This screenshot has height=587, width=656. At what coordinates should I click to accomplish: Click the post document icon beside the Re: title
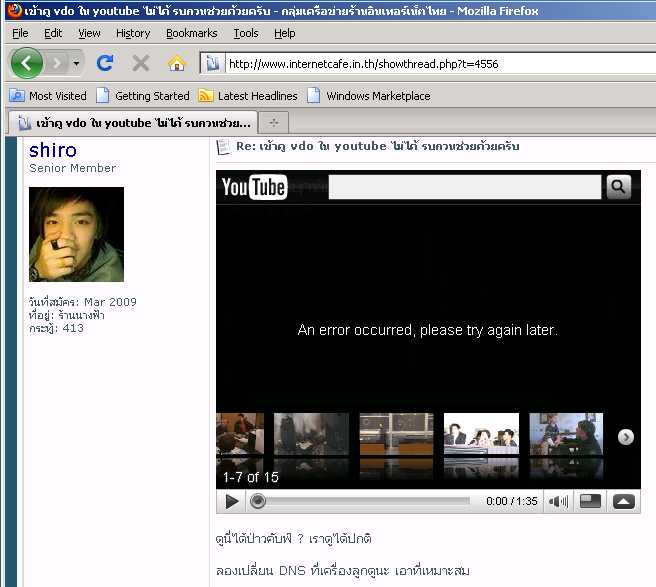(223, 147)
